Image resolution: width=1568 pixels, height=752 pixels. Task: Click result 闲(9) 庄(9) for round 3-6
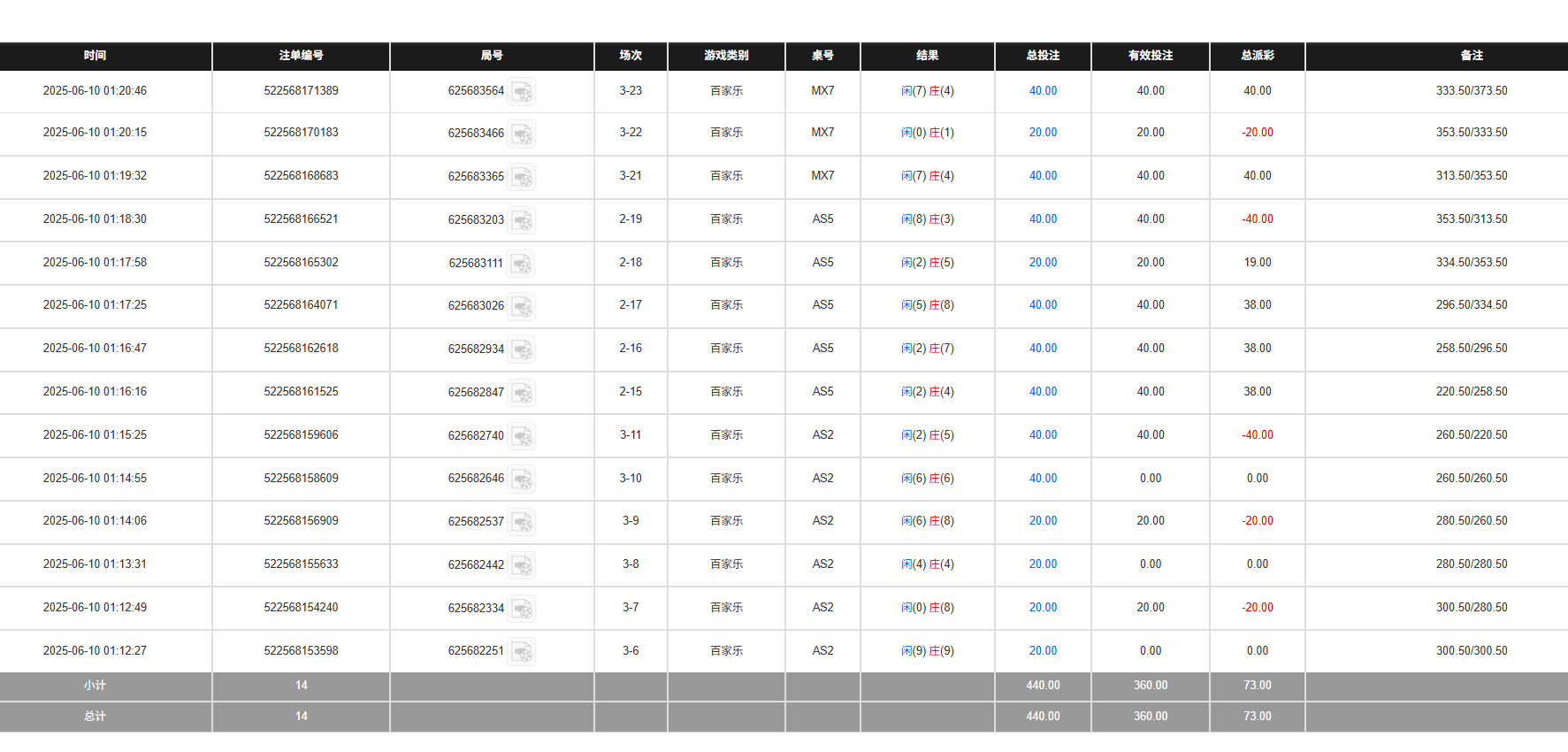point(927,651)
